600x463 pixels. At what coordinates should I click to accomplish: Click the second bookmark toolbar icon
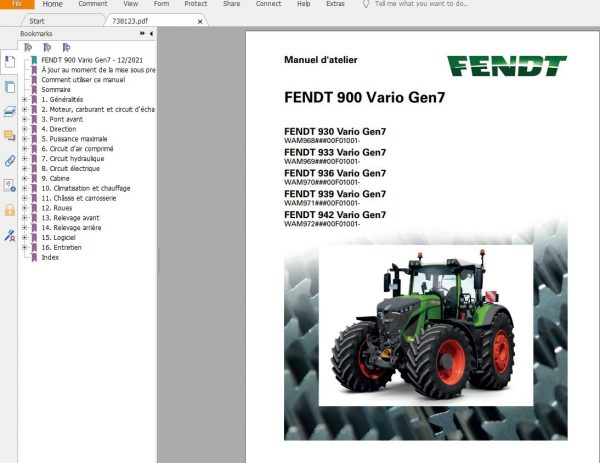pos(47,47)
